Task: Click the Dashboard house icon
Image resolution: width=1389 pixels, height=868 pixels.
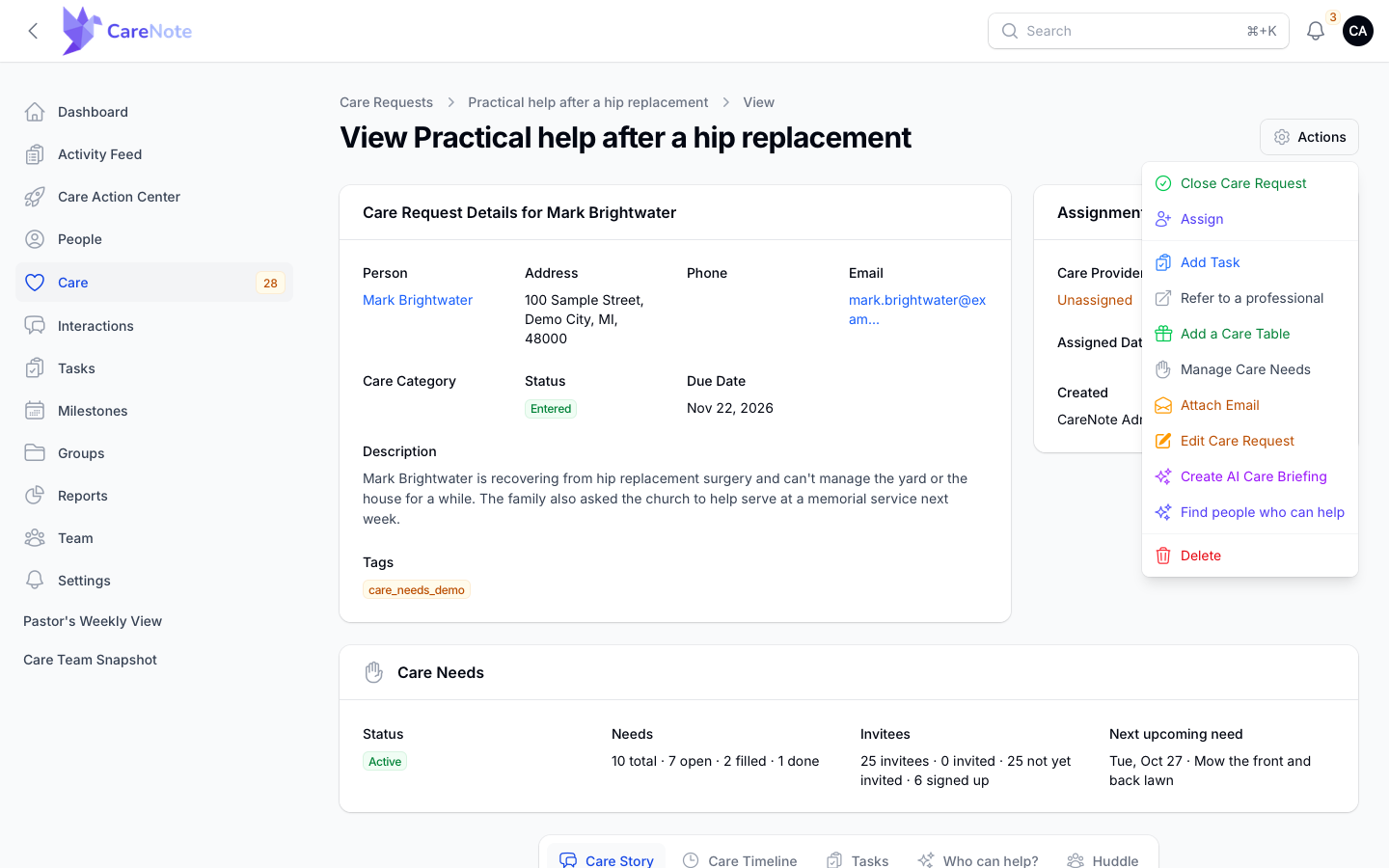Action: (x=35, y=112)
